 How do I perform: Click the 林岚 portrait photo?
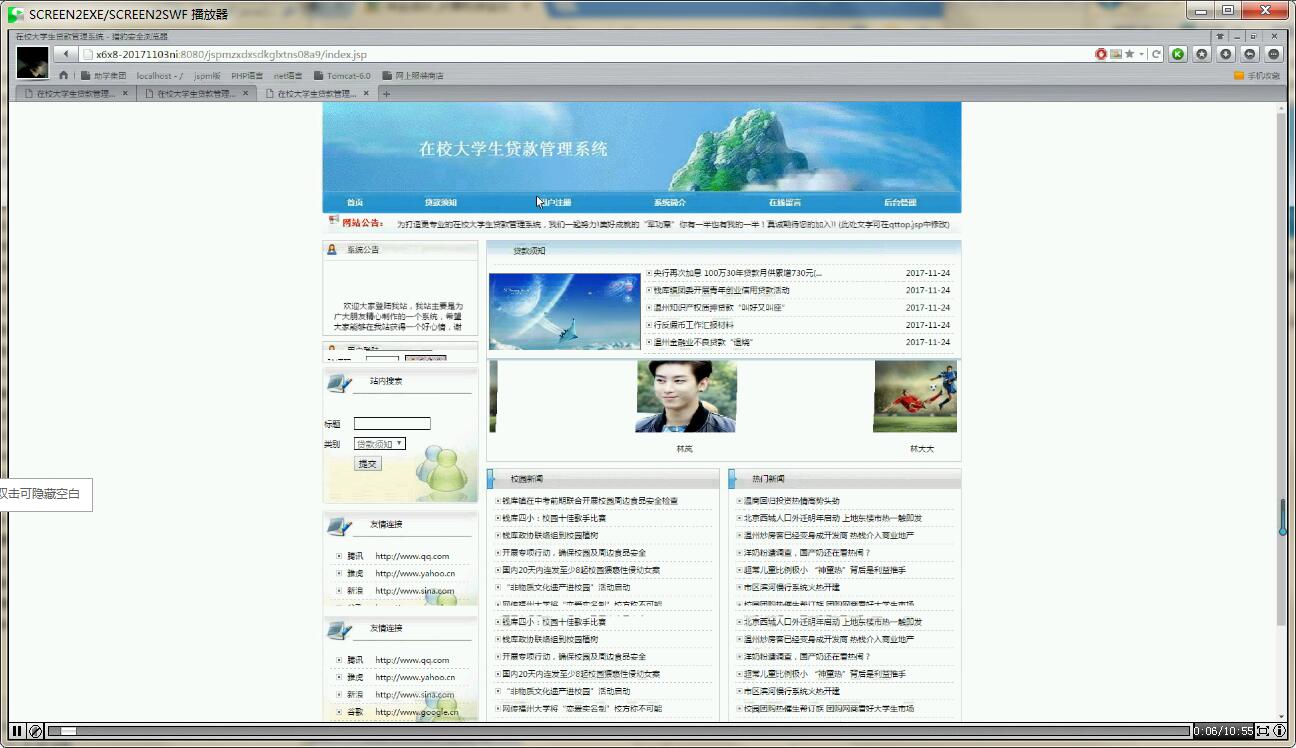click(x=686, y=397)
